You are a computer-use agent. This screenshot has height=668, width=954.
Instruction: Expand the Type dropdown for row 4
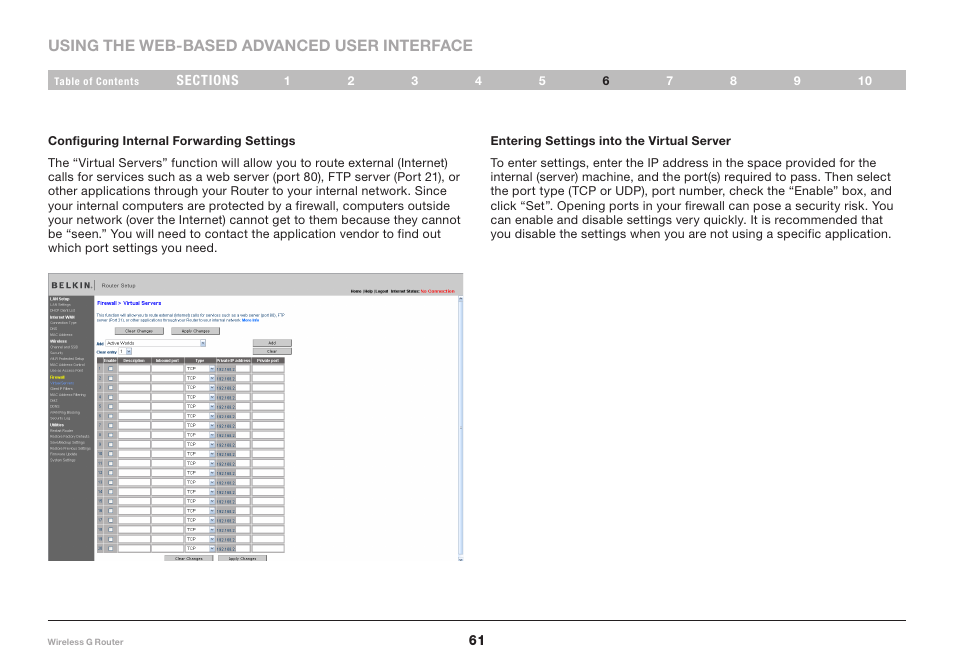(x=200, y=397)
